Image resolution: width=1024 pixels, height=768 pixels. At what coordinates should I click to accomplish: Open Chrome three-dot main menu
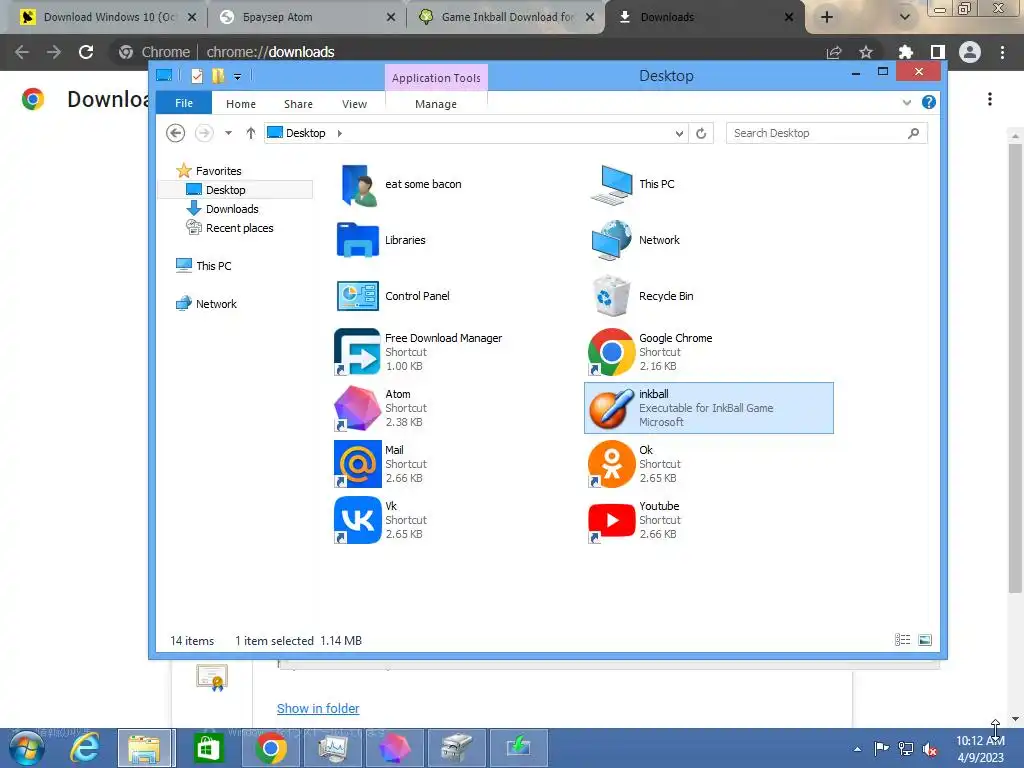tap(1002, 52)
